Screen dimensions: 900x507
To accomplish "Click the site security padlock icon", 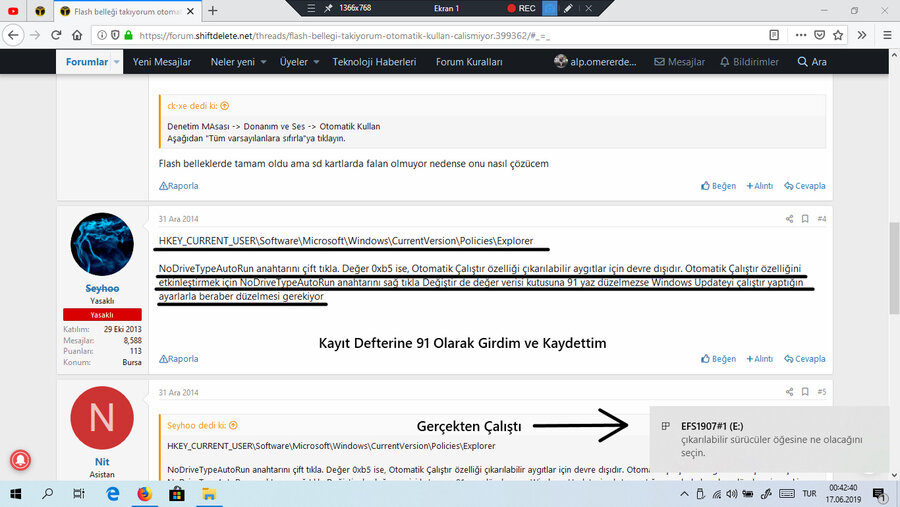I will [x=129, y=35].
